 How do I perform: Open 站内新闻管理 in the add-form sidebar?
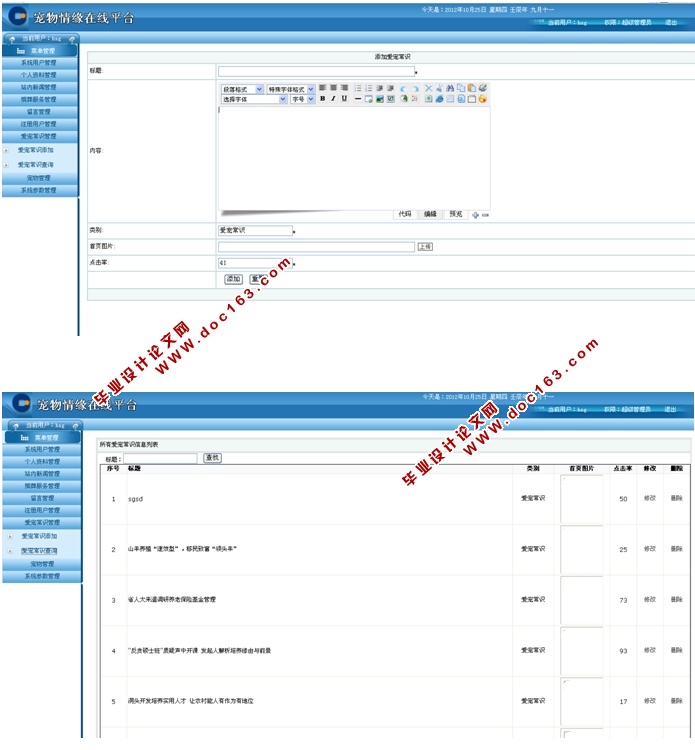pyautogui.click(x=40, y=87)
